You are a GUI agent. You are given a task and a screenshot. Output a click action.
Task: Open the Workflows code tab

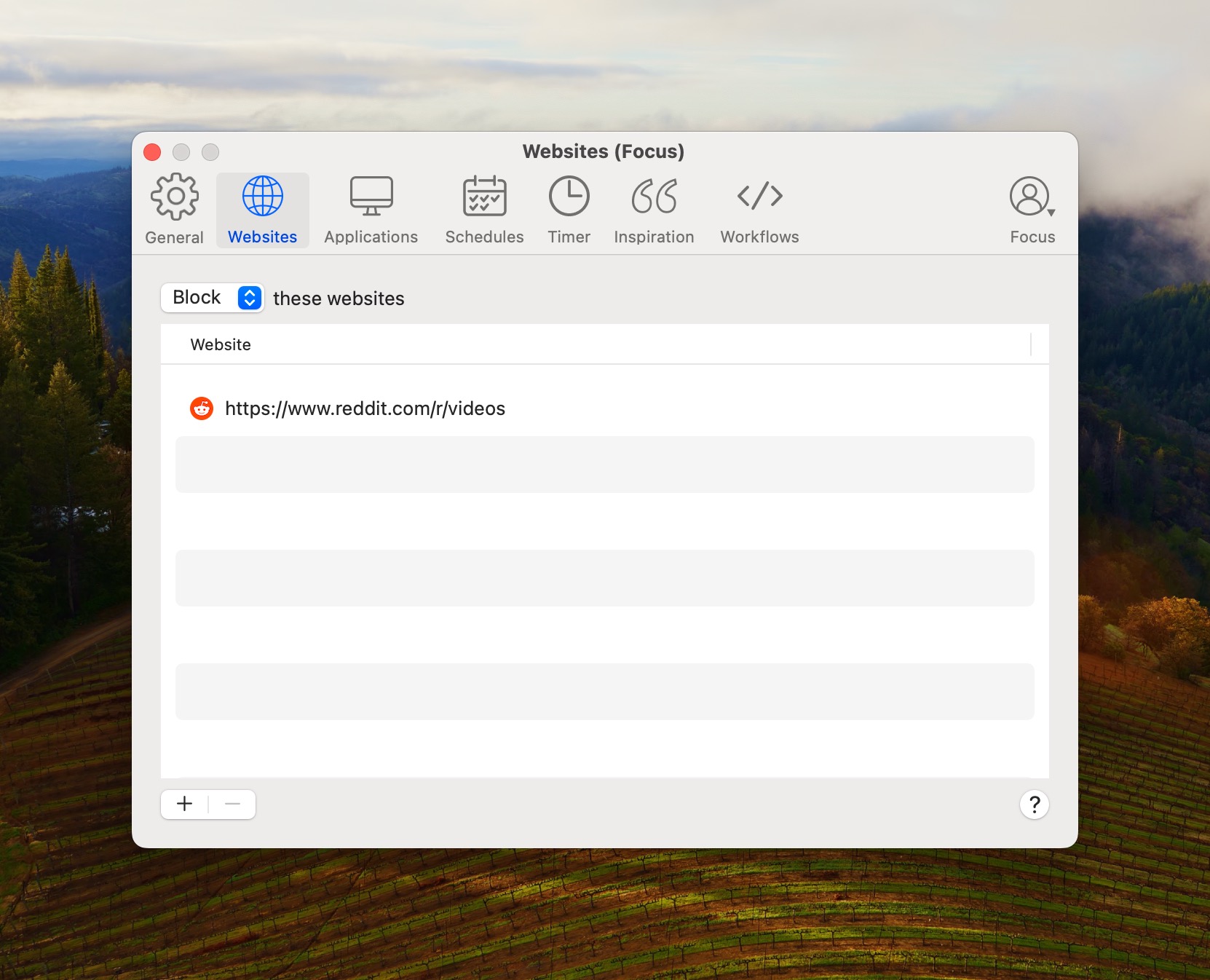pyautogui.click(x=759, y=210)
